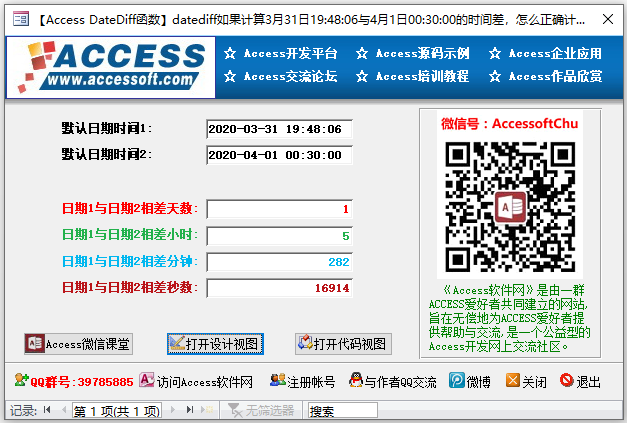Viewport: 627px width, 423px height.
Task: Click the 无筛选器 filter indicator
Action: coord(261,411)
